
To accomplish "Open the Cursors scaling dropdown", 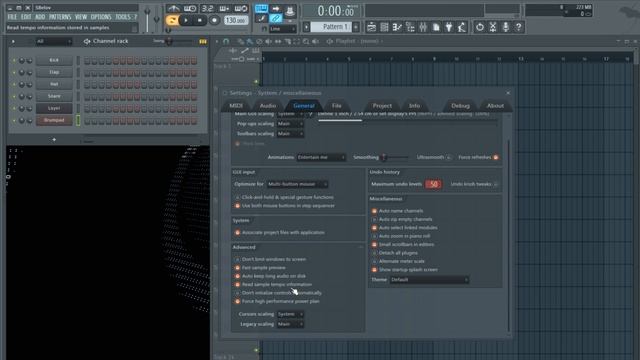I will tap(290, 314).
